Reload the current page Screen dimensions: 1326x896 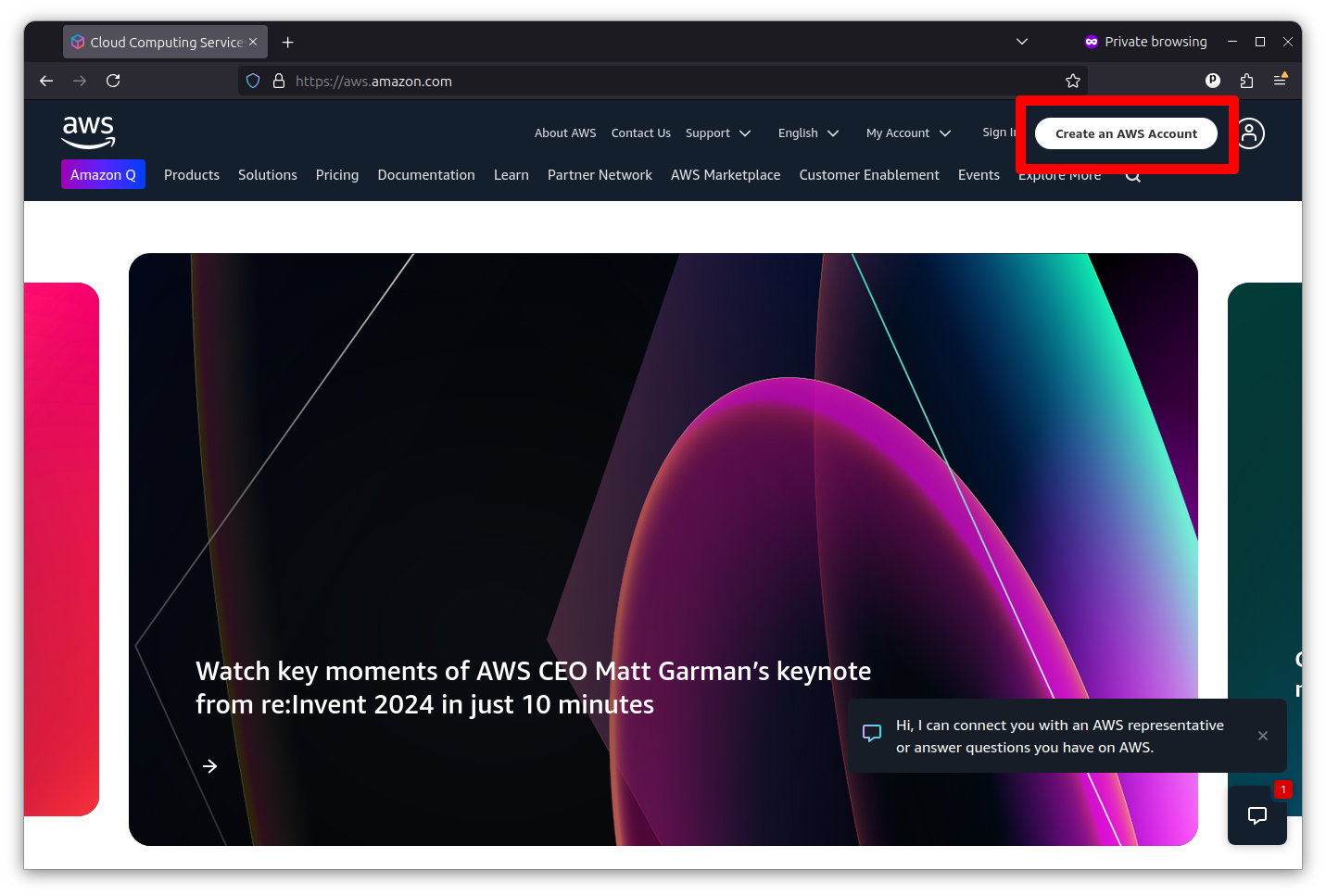coord(113,81)
